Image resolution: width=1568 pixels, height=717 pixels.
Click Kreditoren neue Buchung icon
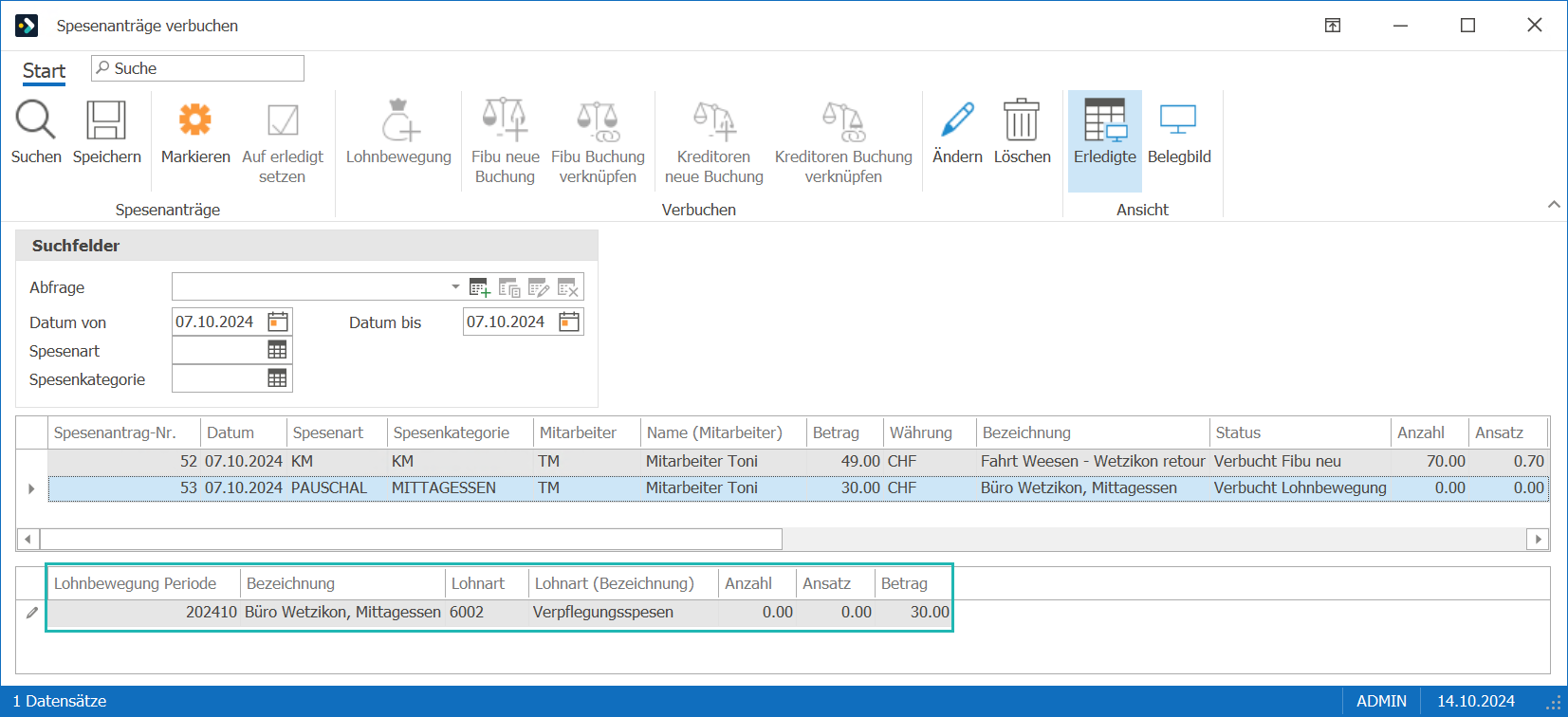tap(714, 120)
